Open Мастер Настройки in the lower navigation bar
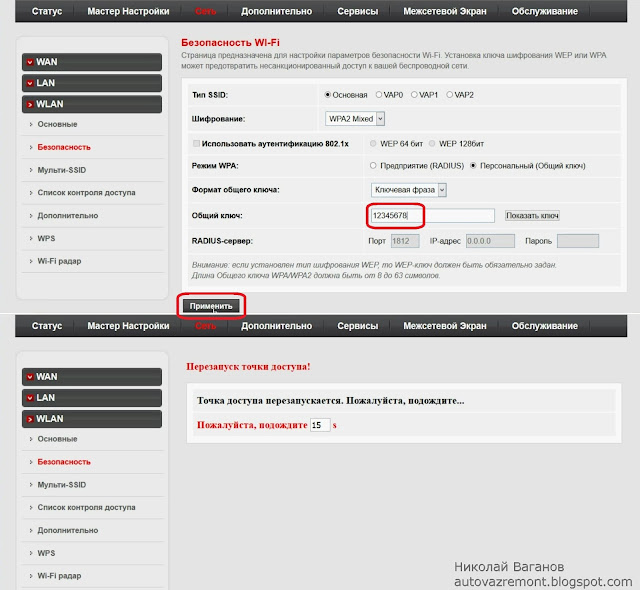This screenshot has width=640, height=590. [128, 326]
